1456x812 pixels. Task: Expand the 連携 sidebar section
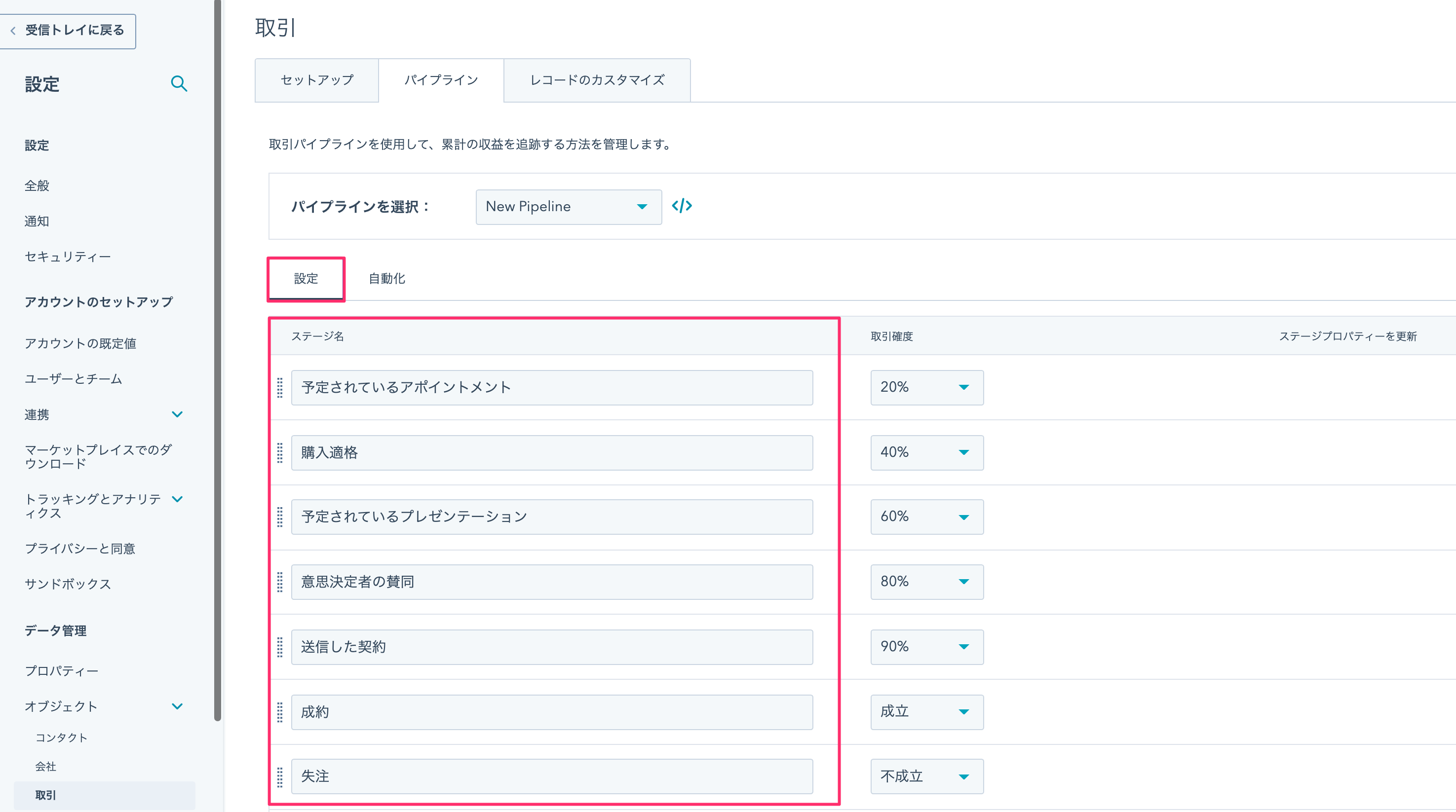click(177, 415)
